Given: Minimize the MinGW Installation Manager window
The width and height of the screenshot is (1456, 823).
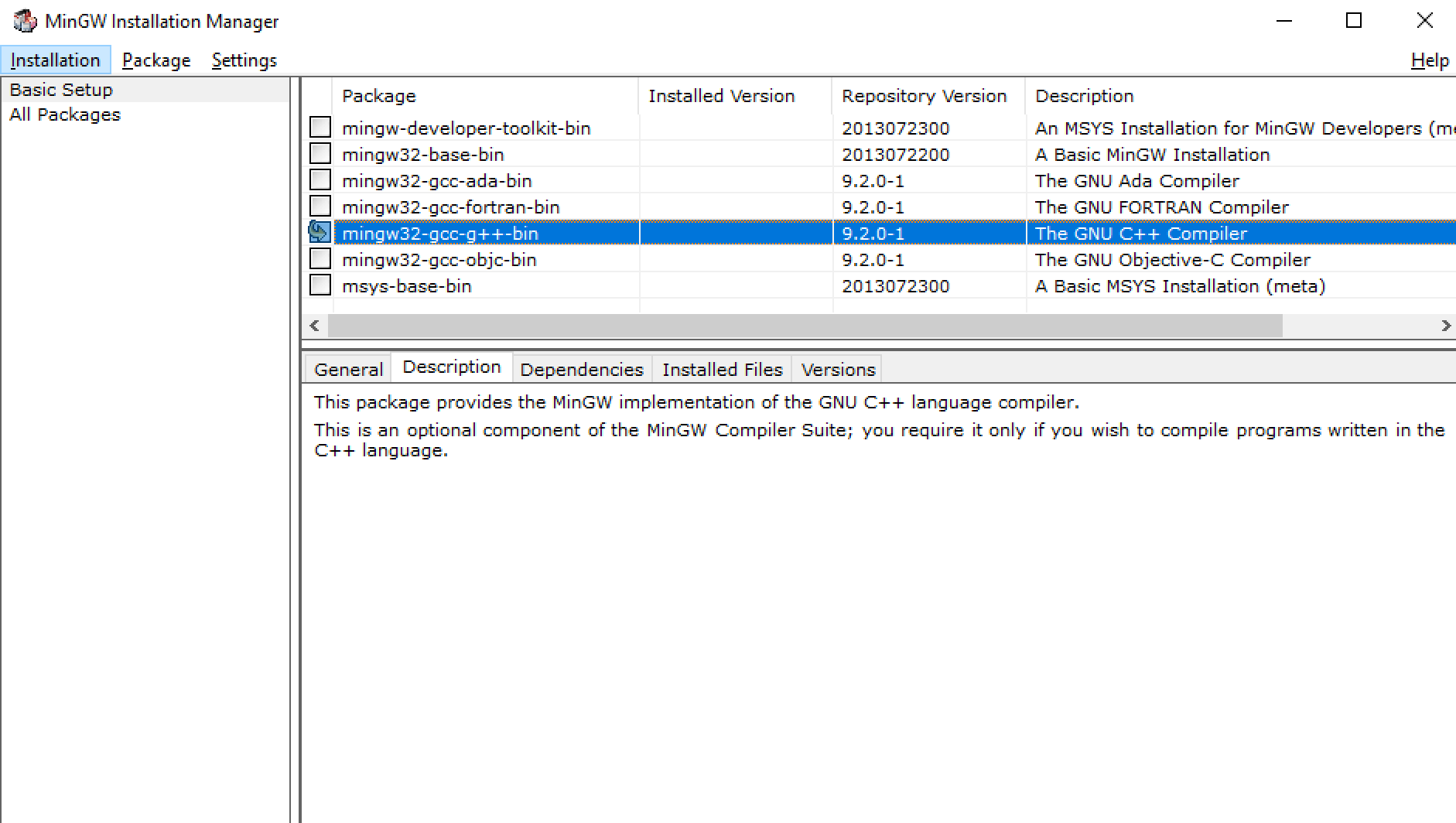Looking at the screenshot, I should [1284, 21].
